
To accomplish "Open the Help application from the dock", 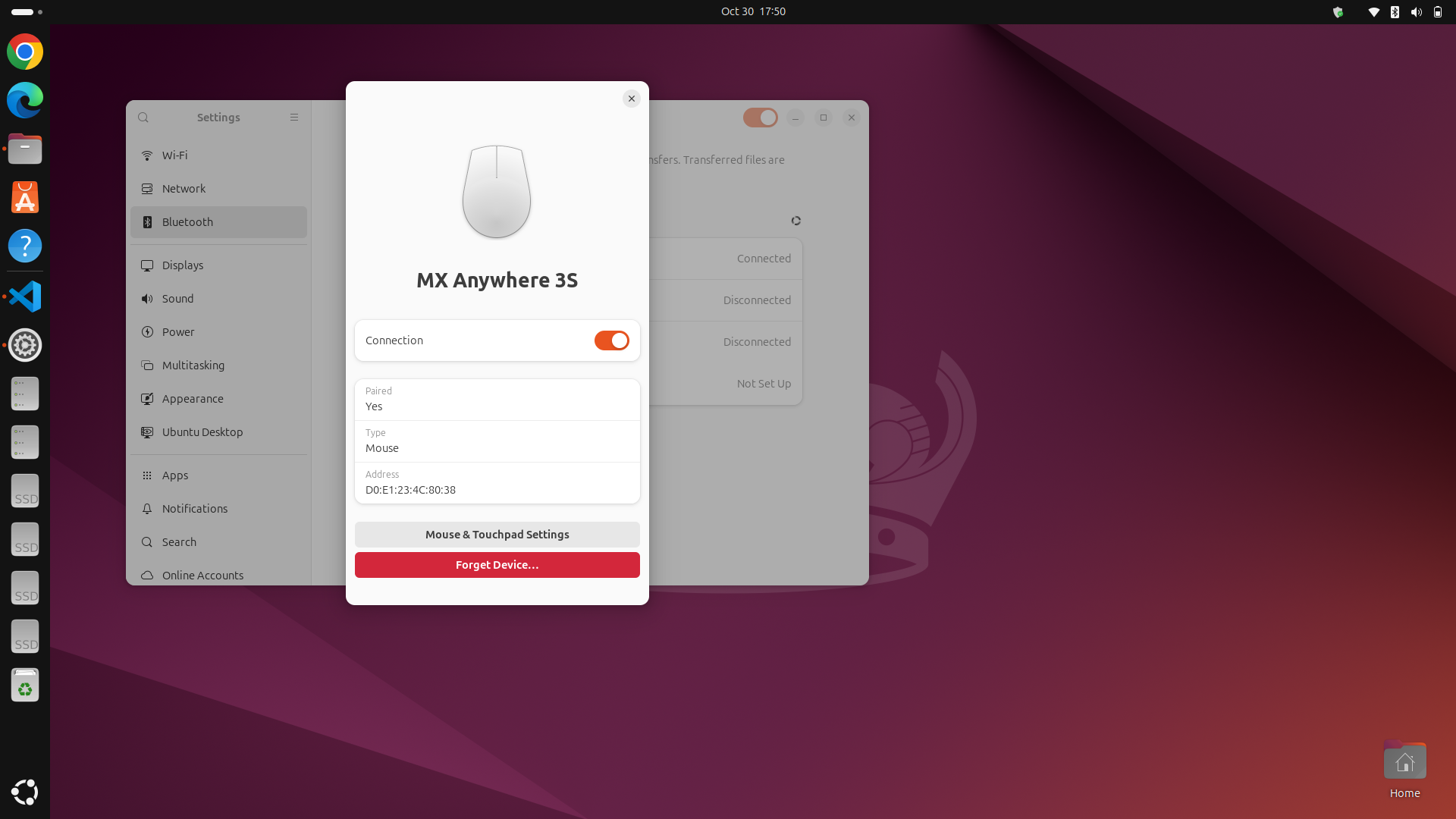I will pyautogui.click(x=24, y=246).
